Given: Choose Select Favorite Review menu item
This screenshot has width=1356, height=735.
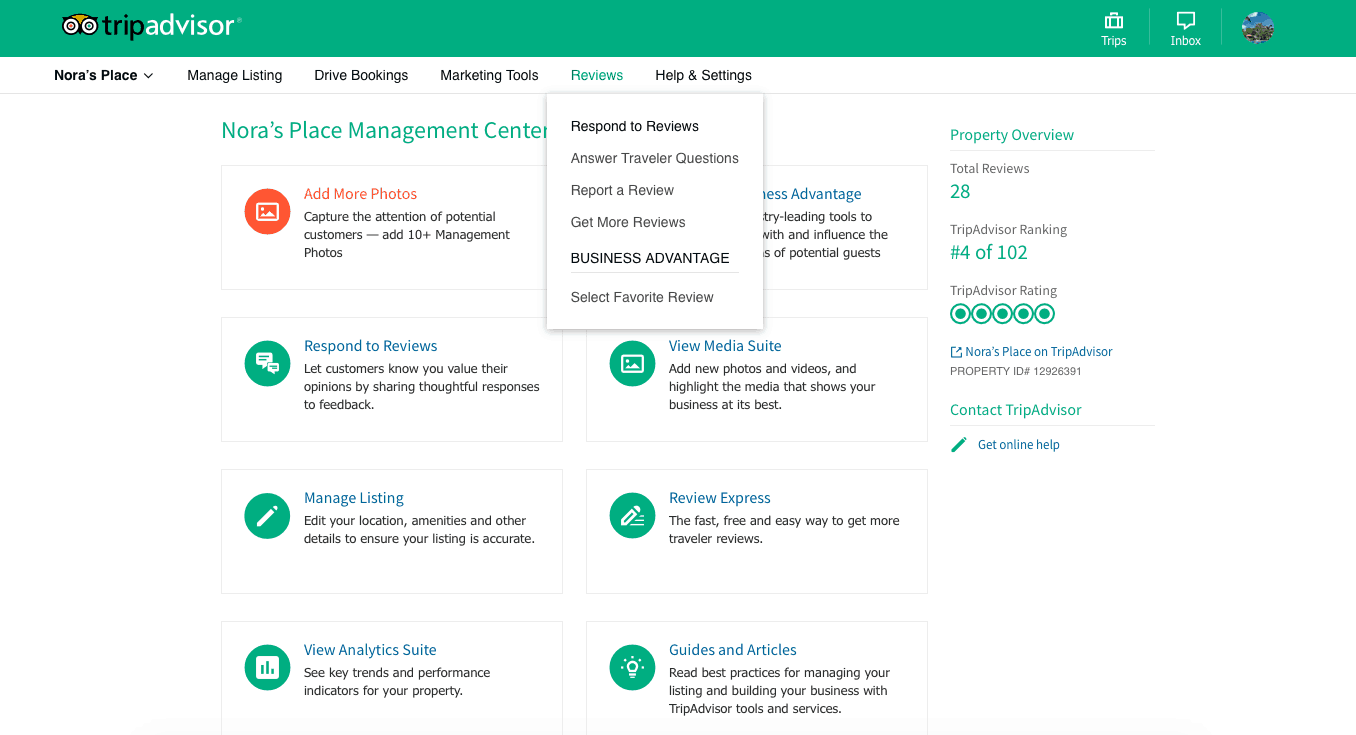Looking at the screenshot, I should tap(642, 297).
